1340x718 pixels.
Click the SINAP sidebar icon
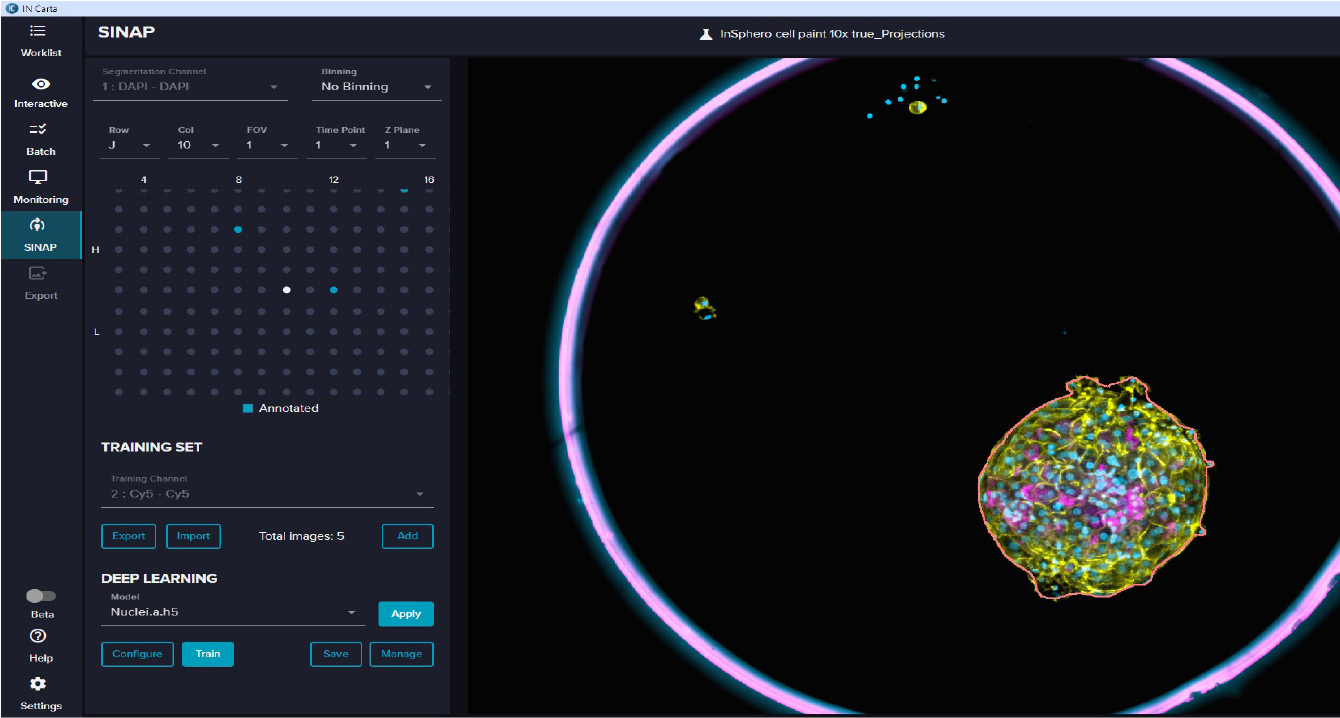coord(38,225)
